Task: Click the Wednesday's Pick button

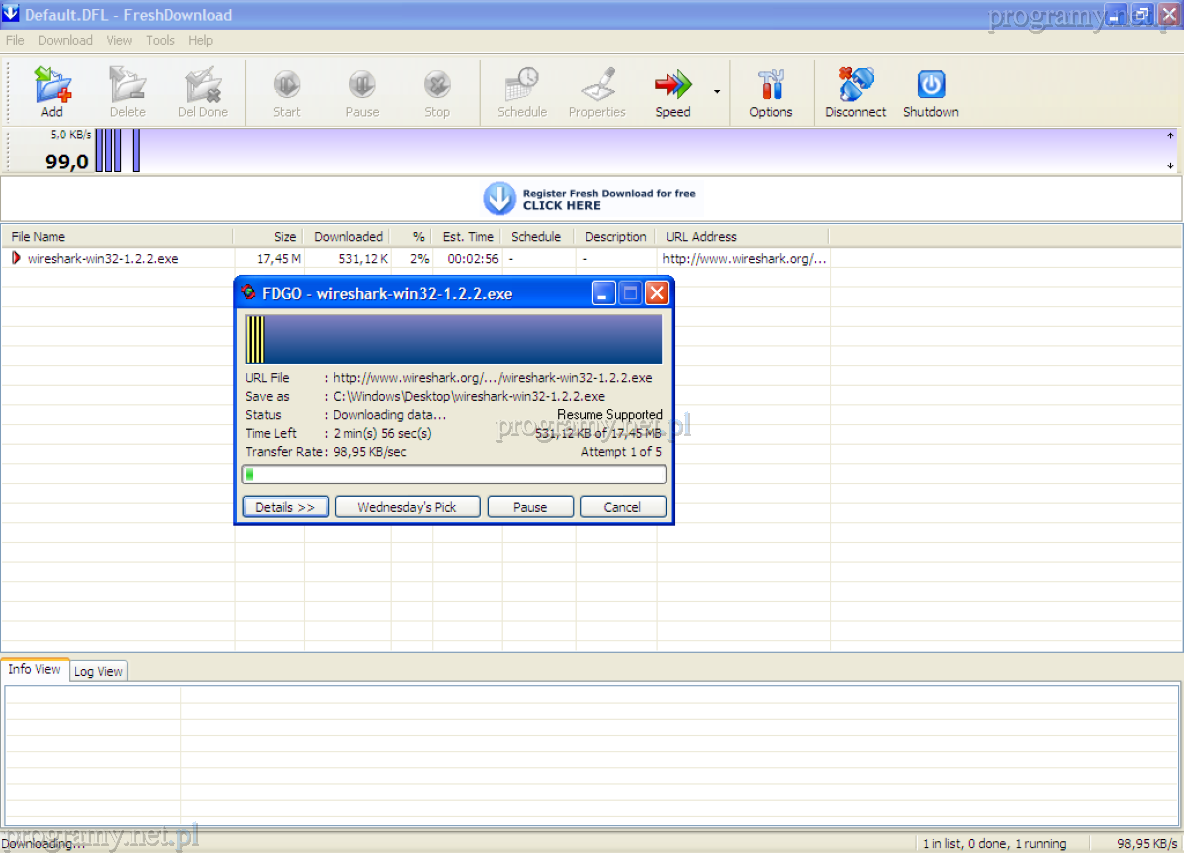Action: point(407,507)
